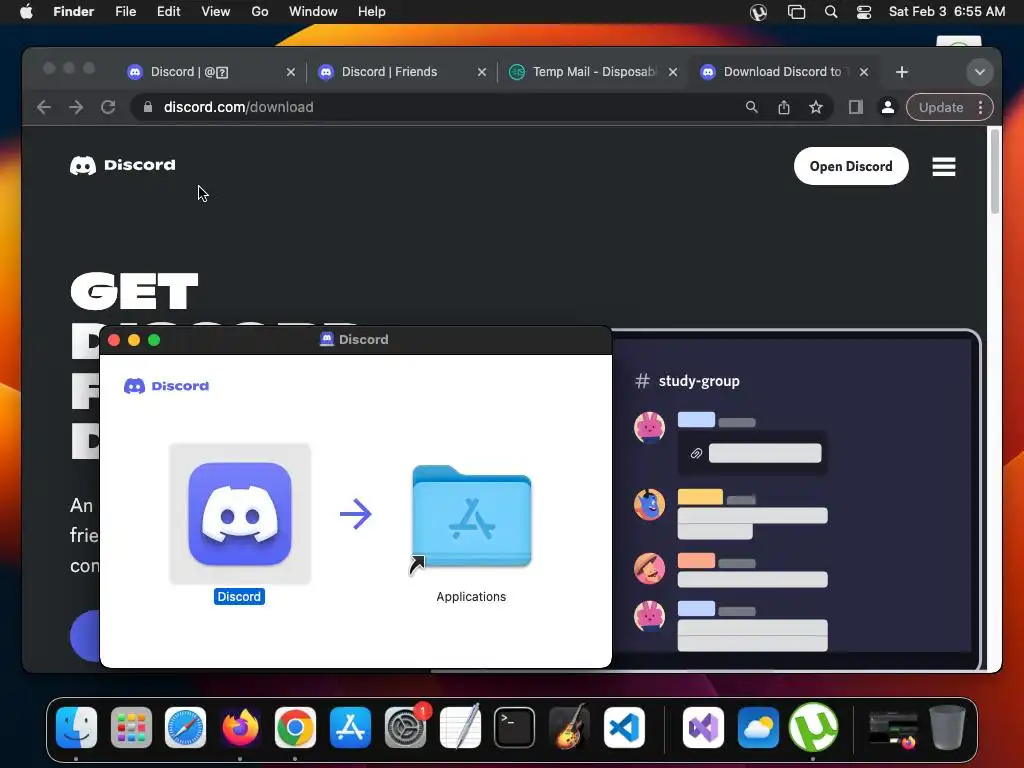Open TextEdit in the dock
This screenshot has width=1024, height=768.
coord(460,727)
